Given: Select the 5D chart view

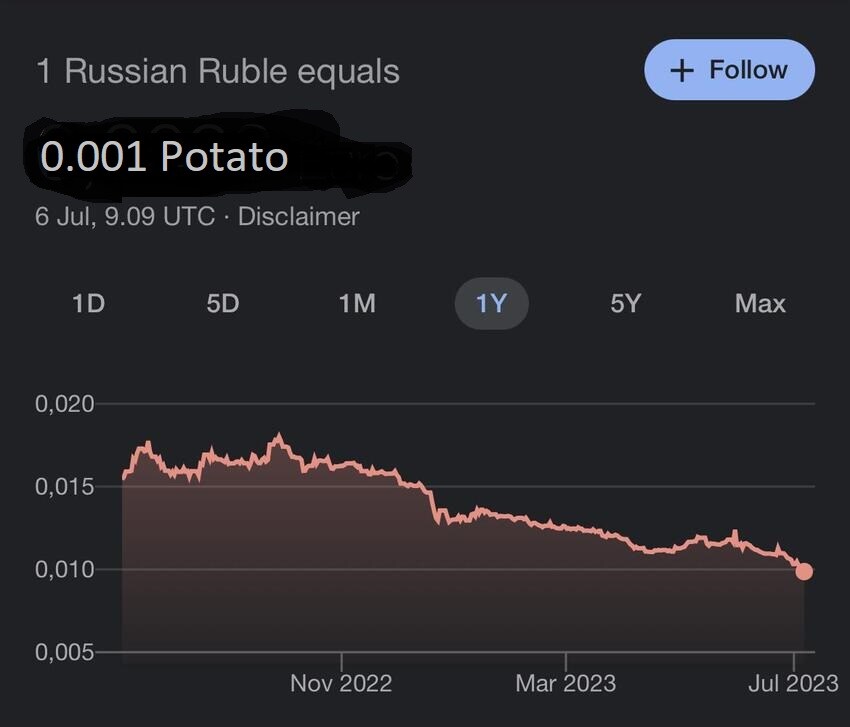Looking at the screenshot, I should click(x=222, y=304).
